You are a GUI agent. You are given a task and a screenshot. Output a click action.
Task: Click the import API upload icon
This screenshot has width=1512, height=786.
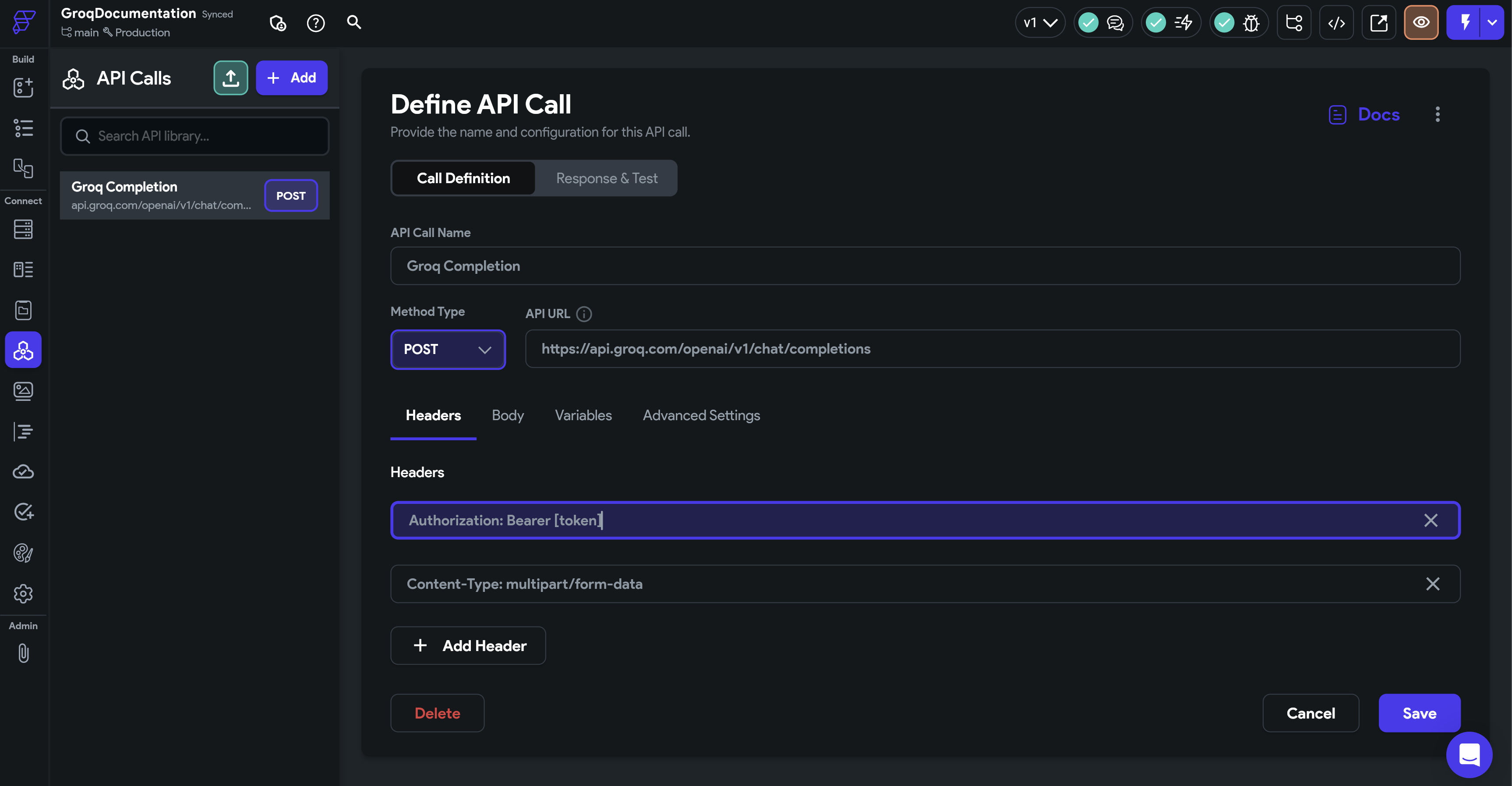click(231, 78)
